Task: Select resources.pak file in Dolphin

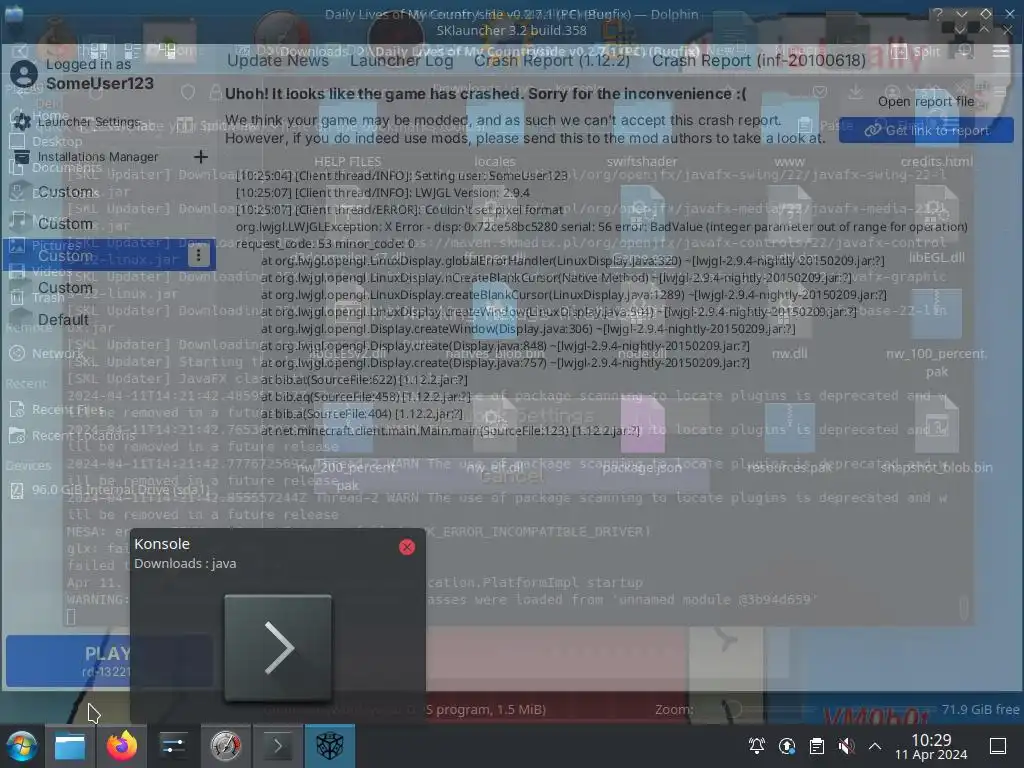Action: tap(790, 436)
